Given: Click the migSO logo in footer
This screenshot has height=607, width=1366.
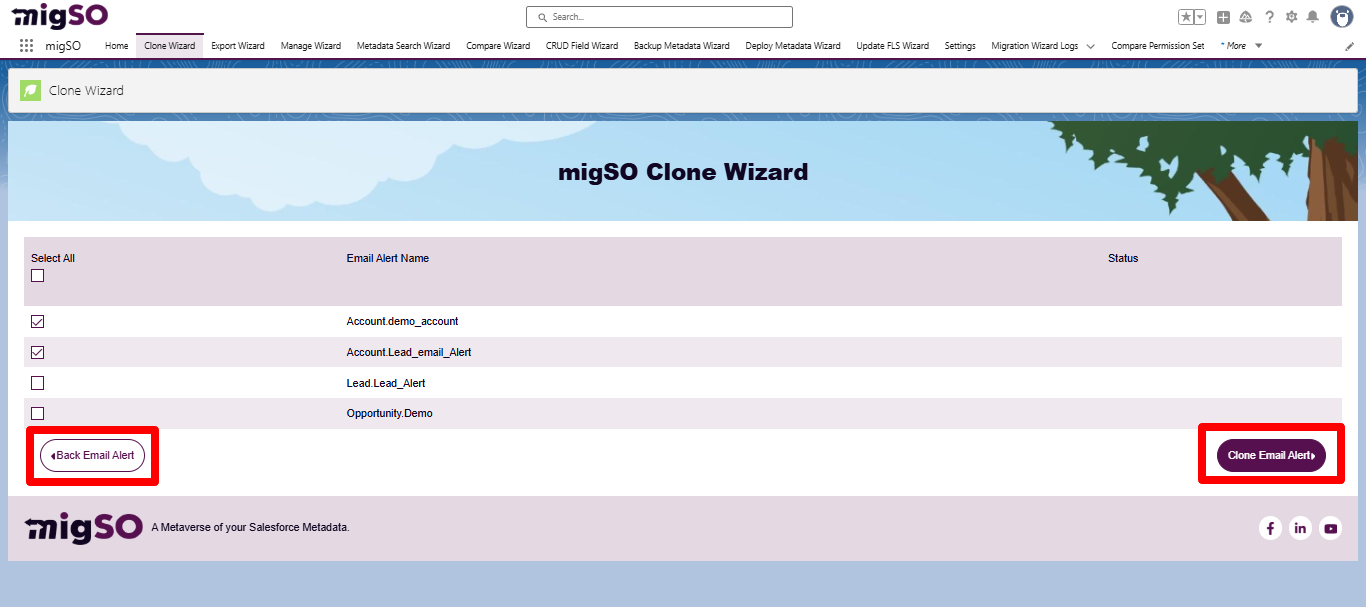Looking at the screenshot, I should tap(84, 527).
